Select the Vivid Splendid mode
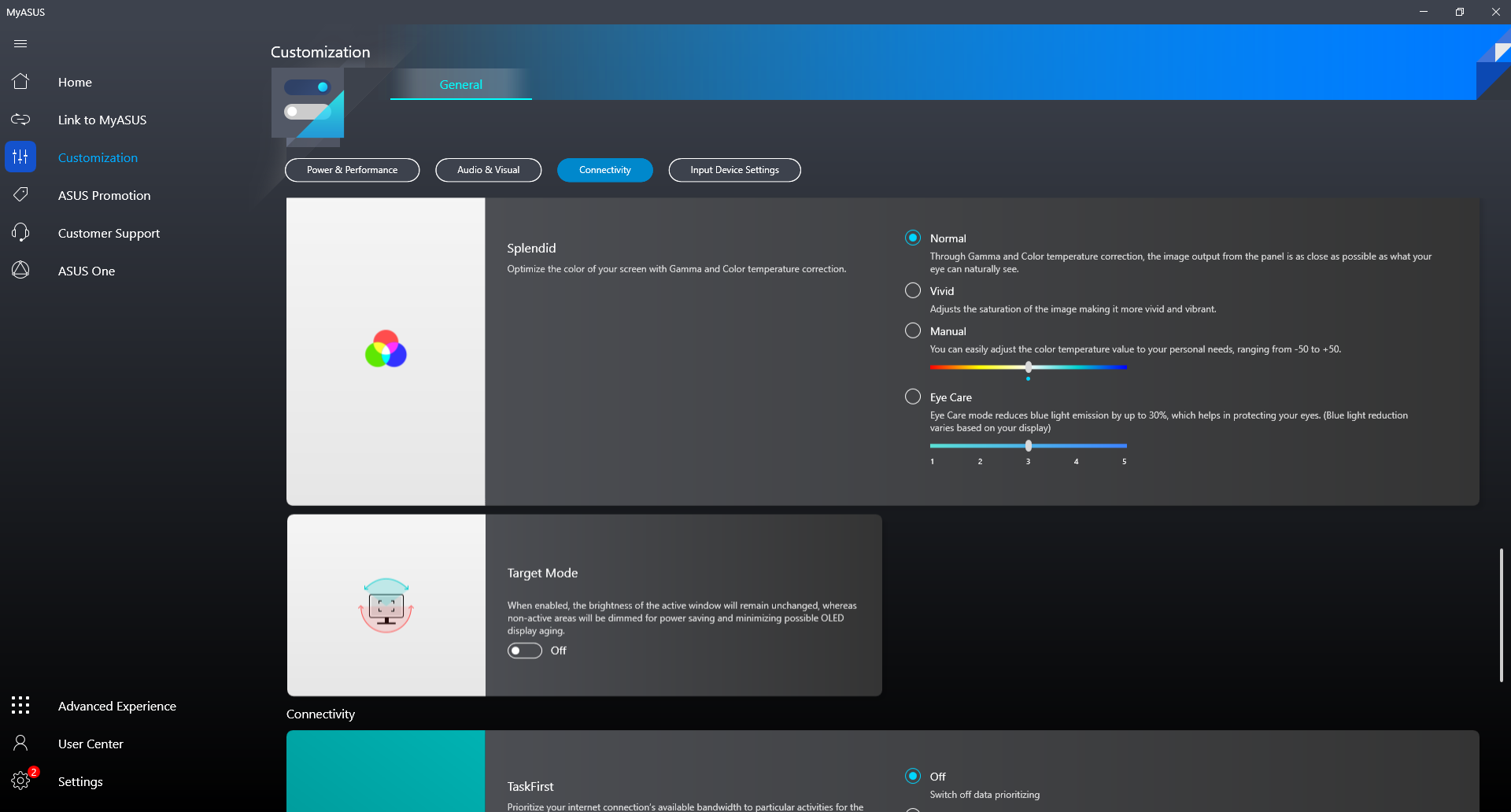1511x812 pixels. point(913,290)
